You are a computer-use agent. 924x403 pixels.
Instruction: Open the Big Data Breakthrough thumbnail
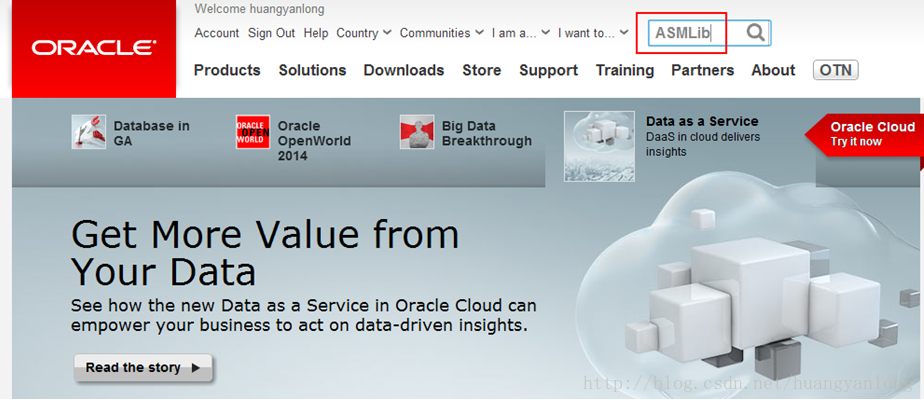(x=417, y=132)
